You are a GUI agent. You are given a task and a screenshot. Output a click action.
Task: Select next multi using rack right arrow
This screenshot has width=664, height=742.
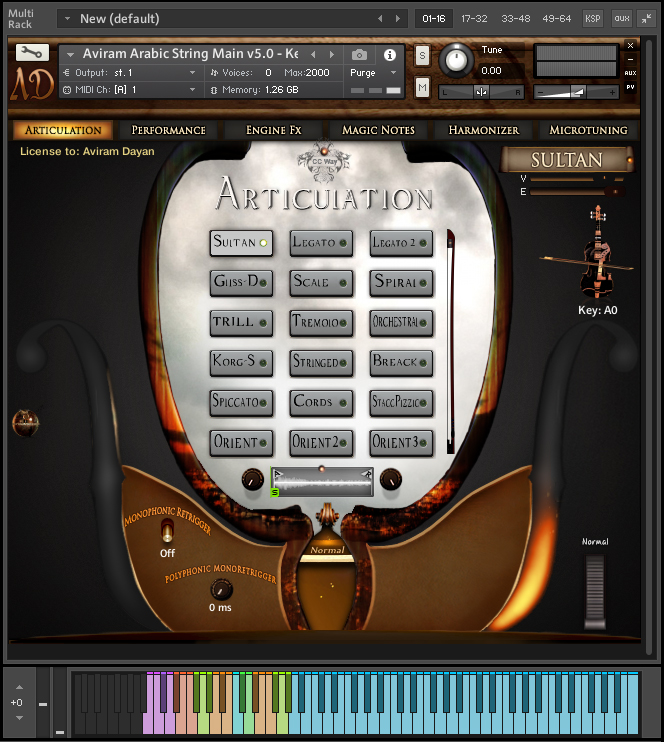398,18
